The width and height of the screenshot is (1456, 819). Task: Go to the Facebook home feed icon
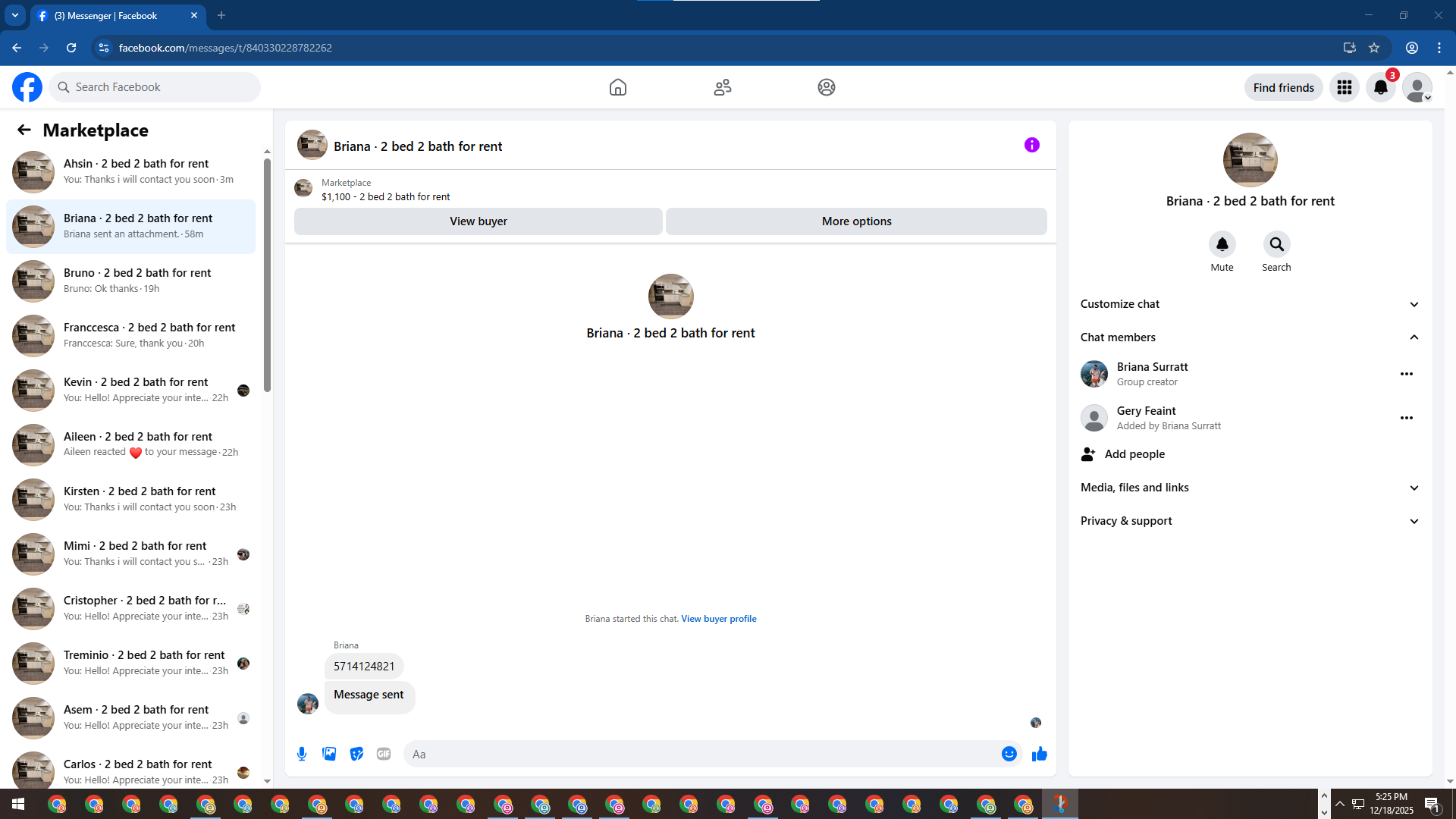pyautogui.click(x=618, y=87)
